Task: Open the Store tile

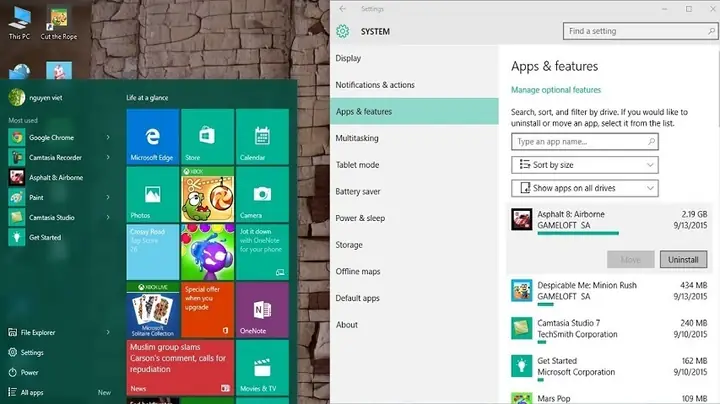Action: click(x=207, y=136)
